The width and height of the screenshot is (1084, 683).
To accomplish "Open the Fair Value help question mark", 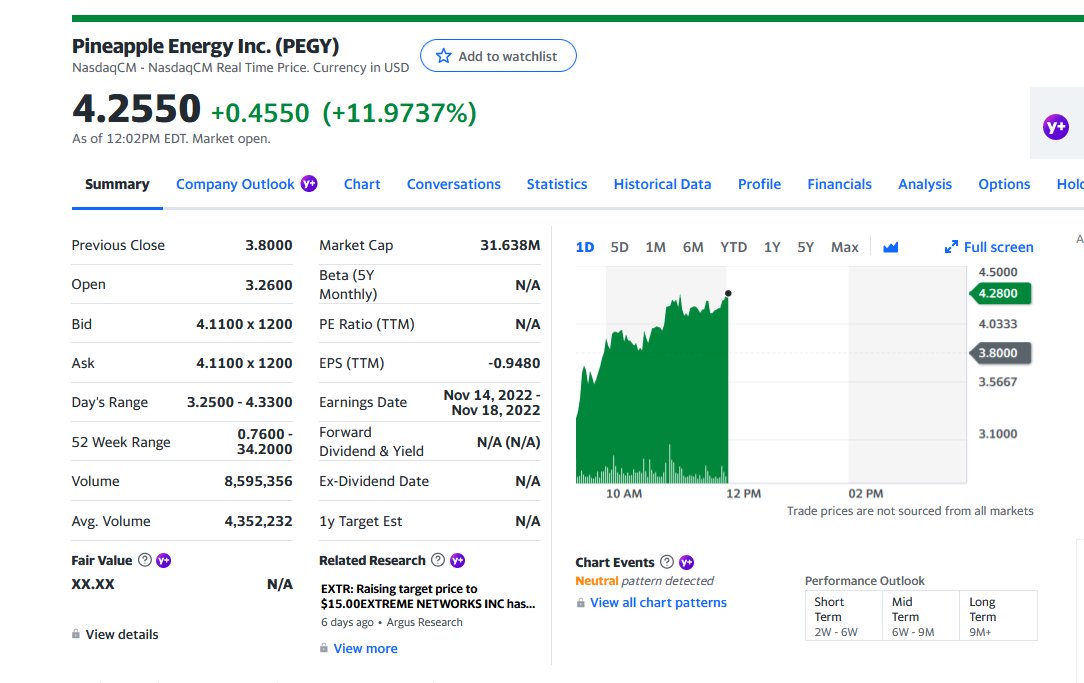I will pos(144,560).
